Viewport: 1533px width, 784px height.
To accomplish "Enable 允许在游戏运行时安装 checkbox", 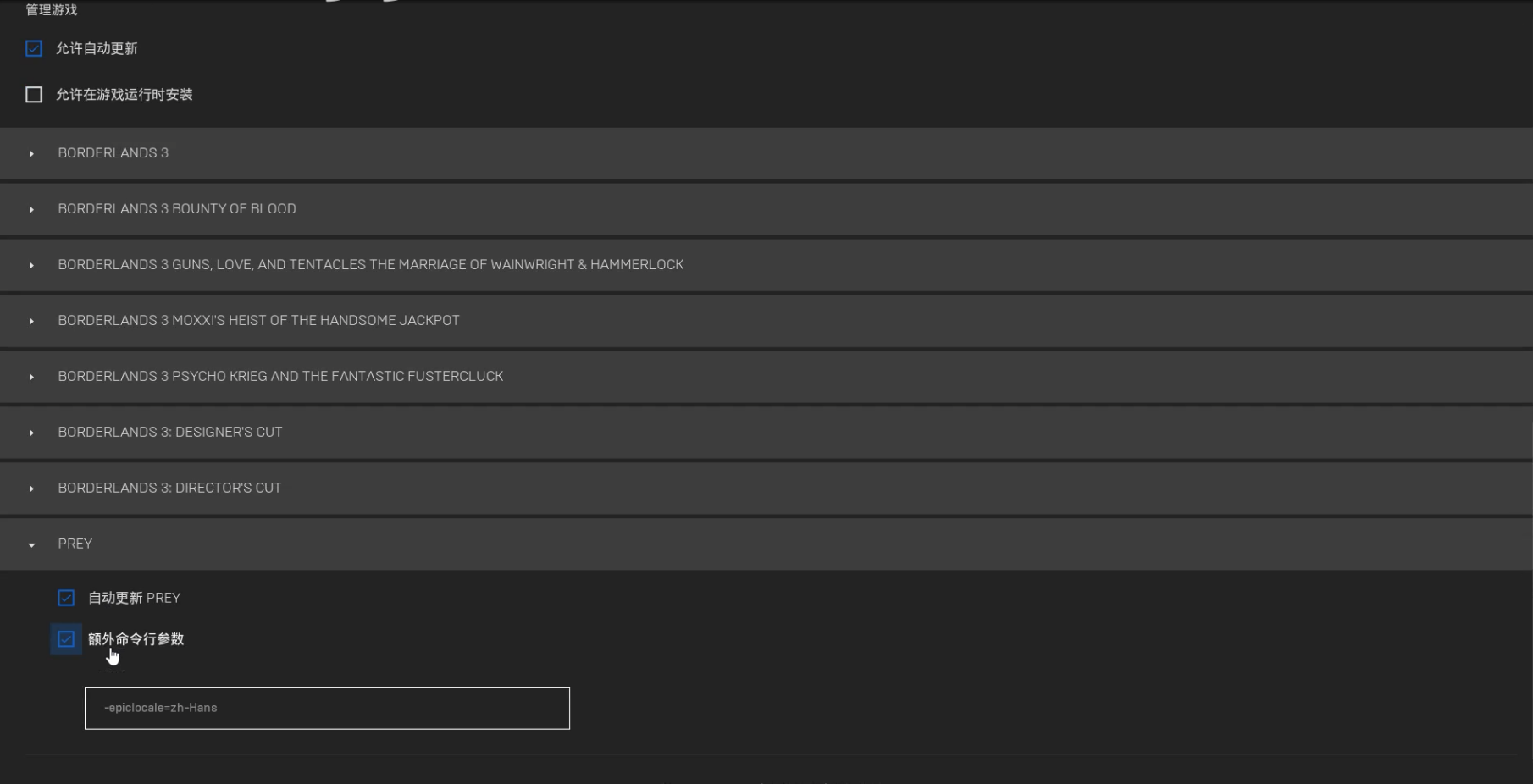I will (x=34, y=95).
